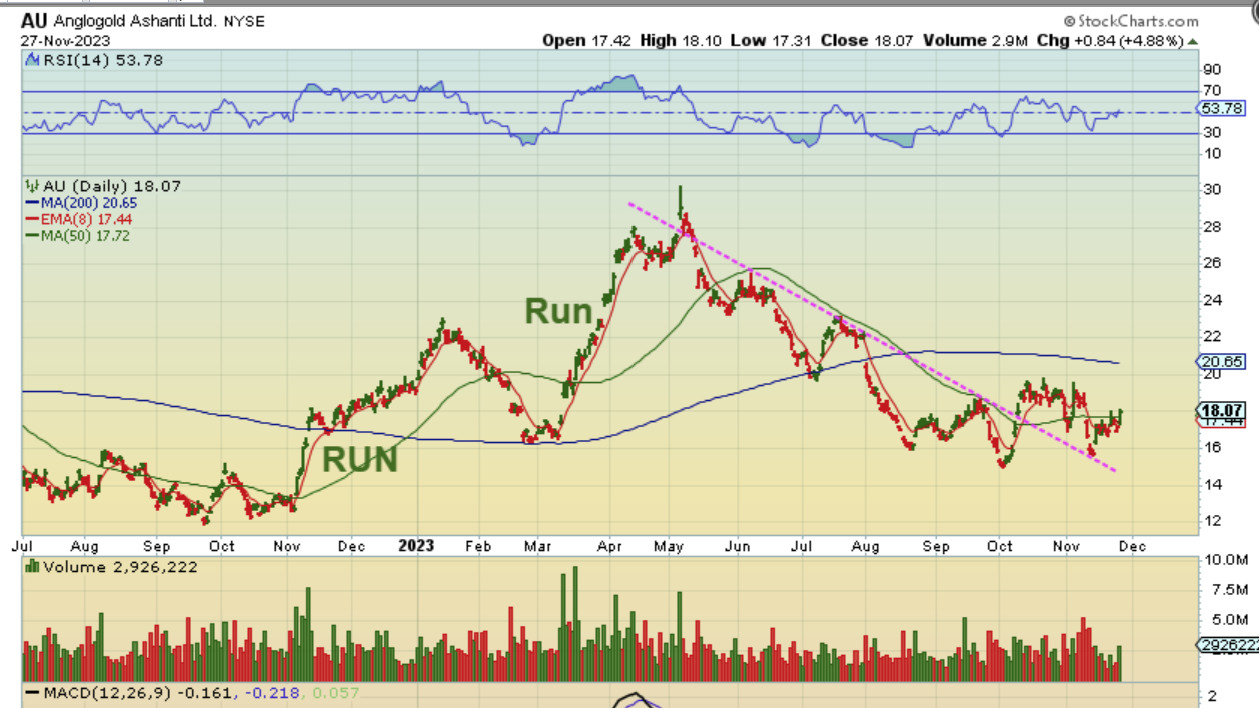The image size is (1260, 708).
Task: Click the red EMA(8) legend line
Action: (30, 219)
